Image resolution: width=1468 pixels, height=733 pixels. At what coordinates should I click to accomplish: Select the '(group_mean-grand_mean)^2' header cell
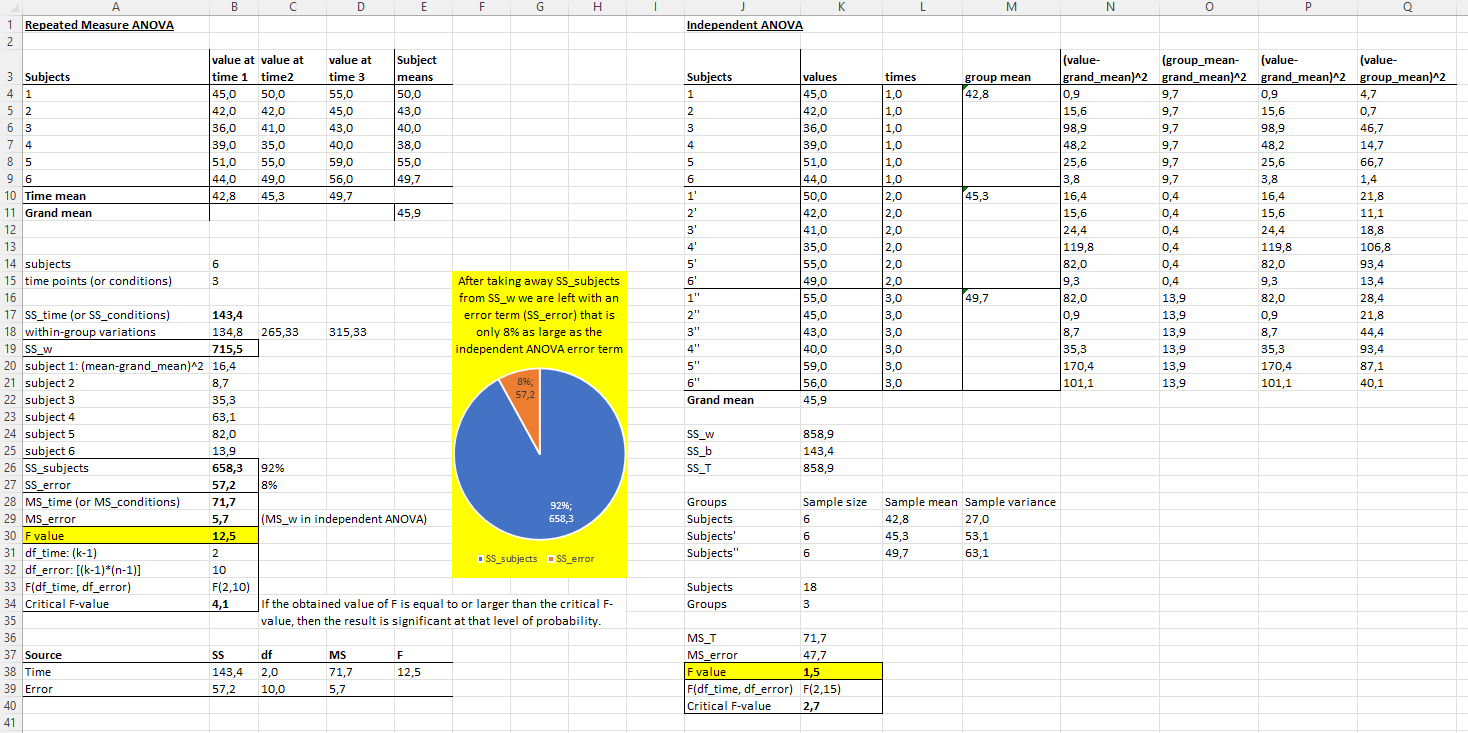pyautogui.click(x=1208, y=68)
